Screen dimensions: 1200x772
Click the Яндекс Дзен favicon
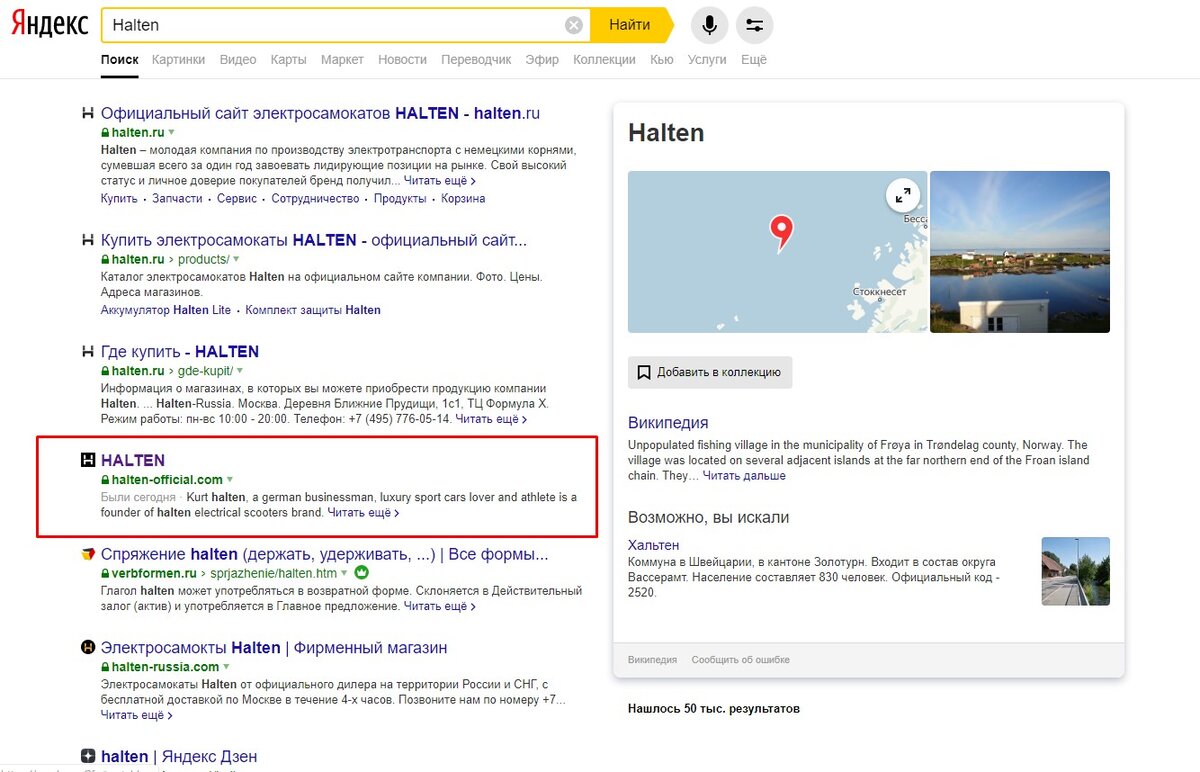(x=88, y=757)
